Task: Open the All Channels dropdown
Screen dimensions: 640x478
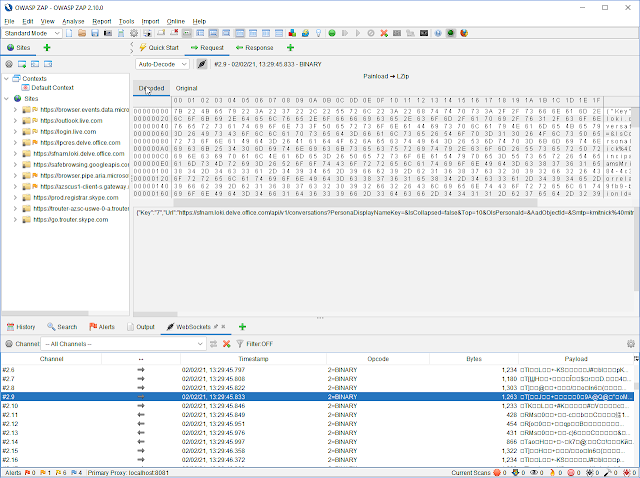Action: pyautogui.click(x=124, y=344)
